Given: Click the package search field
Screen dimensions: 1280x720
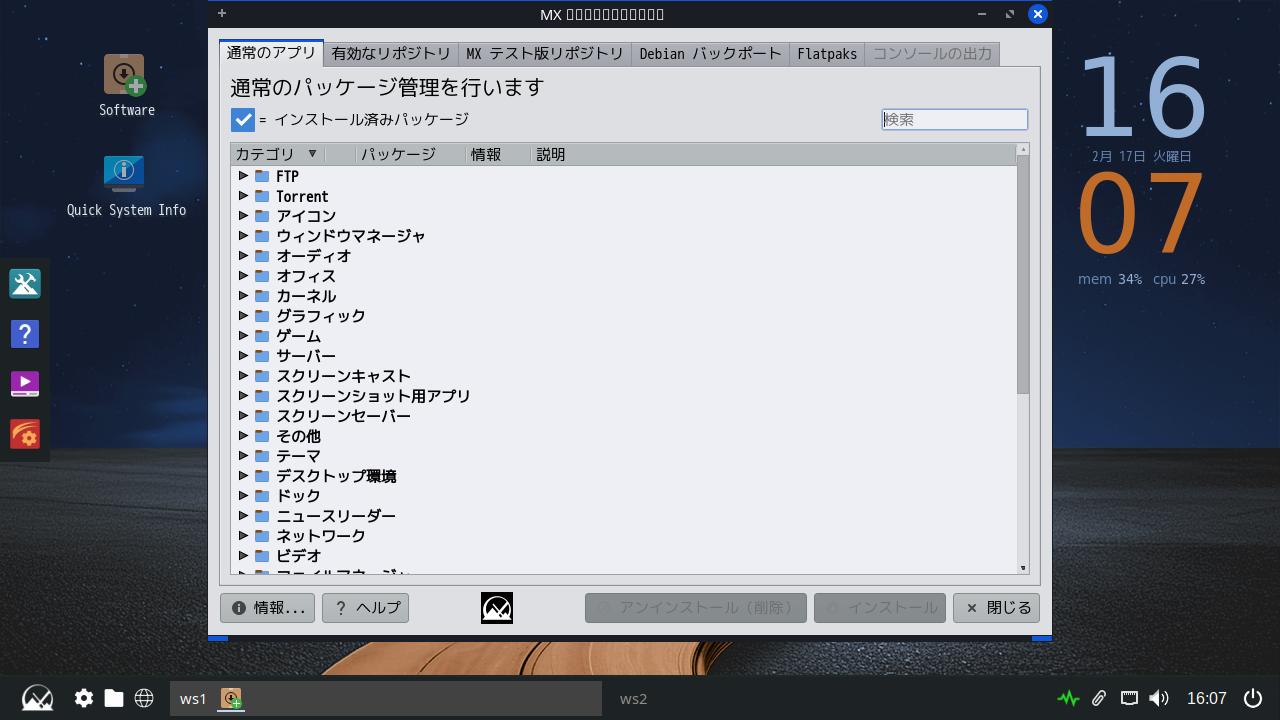Looking at the screenshot, I should (954, 120).
